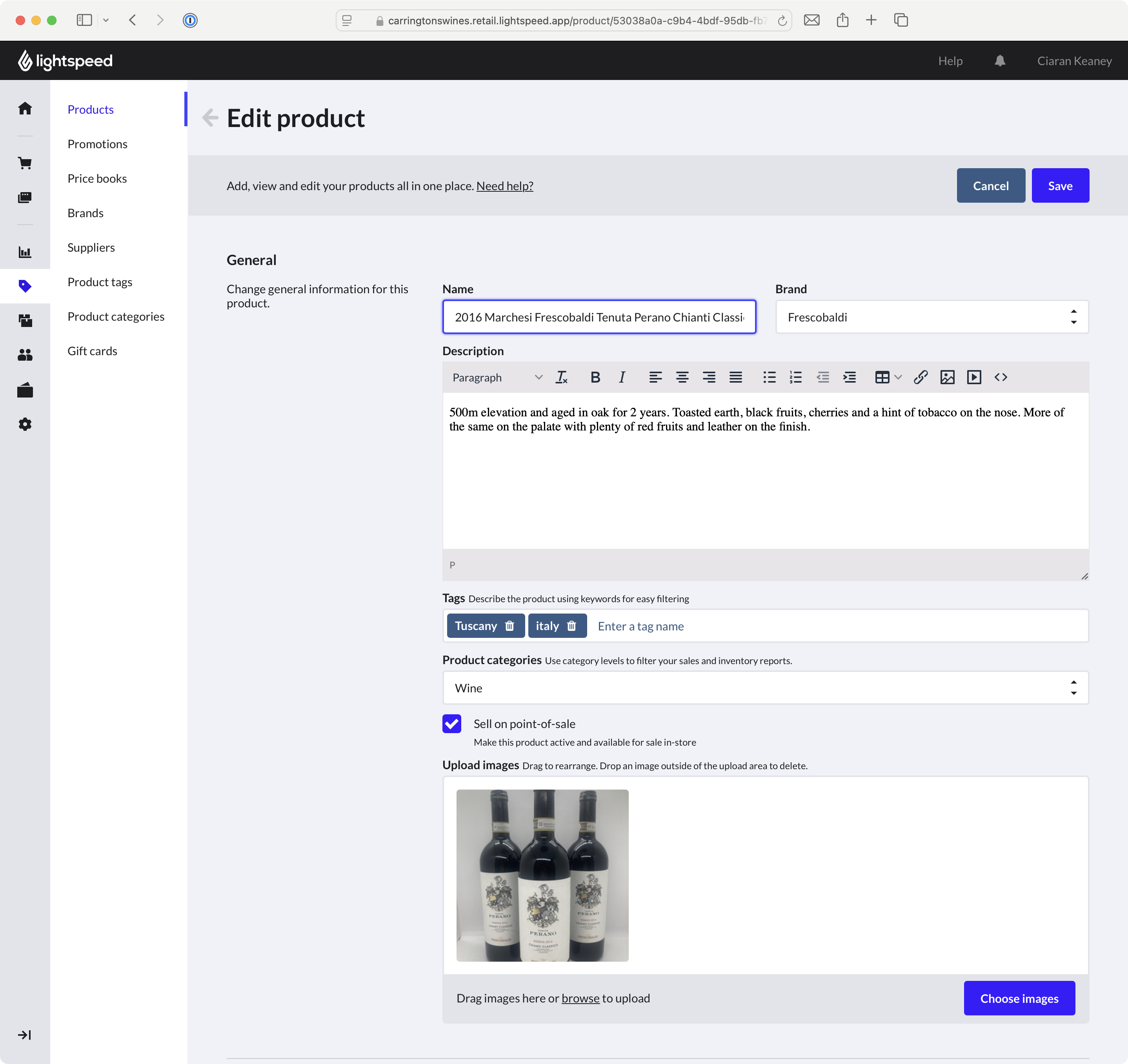Screen dimensions: 1128x1064
Task: Select the Catalog tag icon in sidebar
Action: [x=25, y=286]
